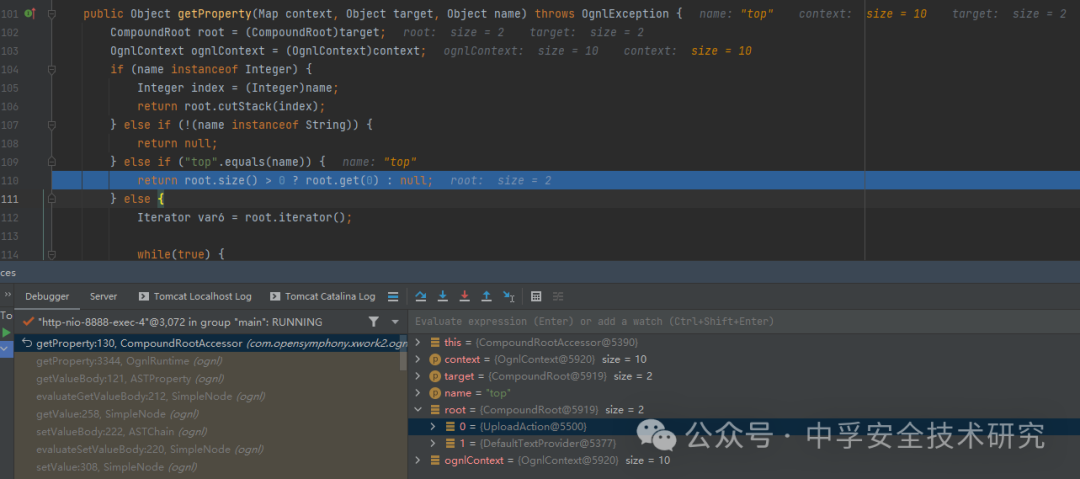
Task: Click the Resume Program green arrow
Action: click(6, 333)
